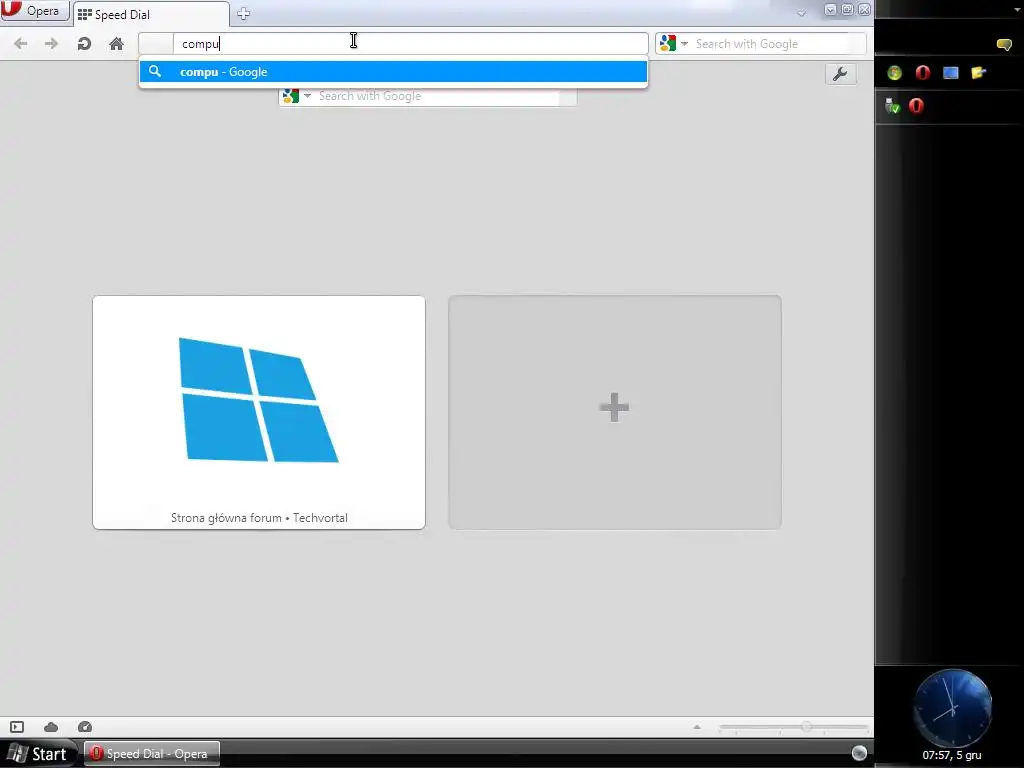This screenshot has height=768, width=1024.
Task: Select the Speed Dial tab
Action: coord(151,14)
